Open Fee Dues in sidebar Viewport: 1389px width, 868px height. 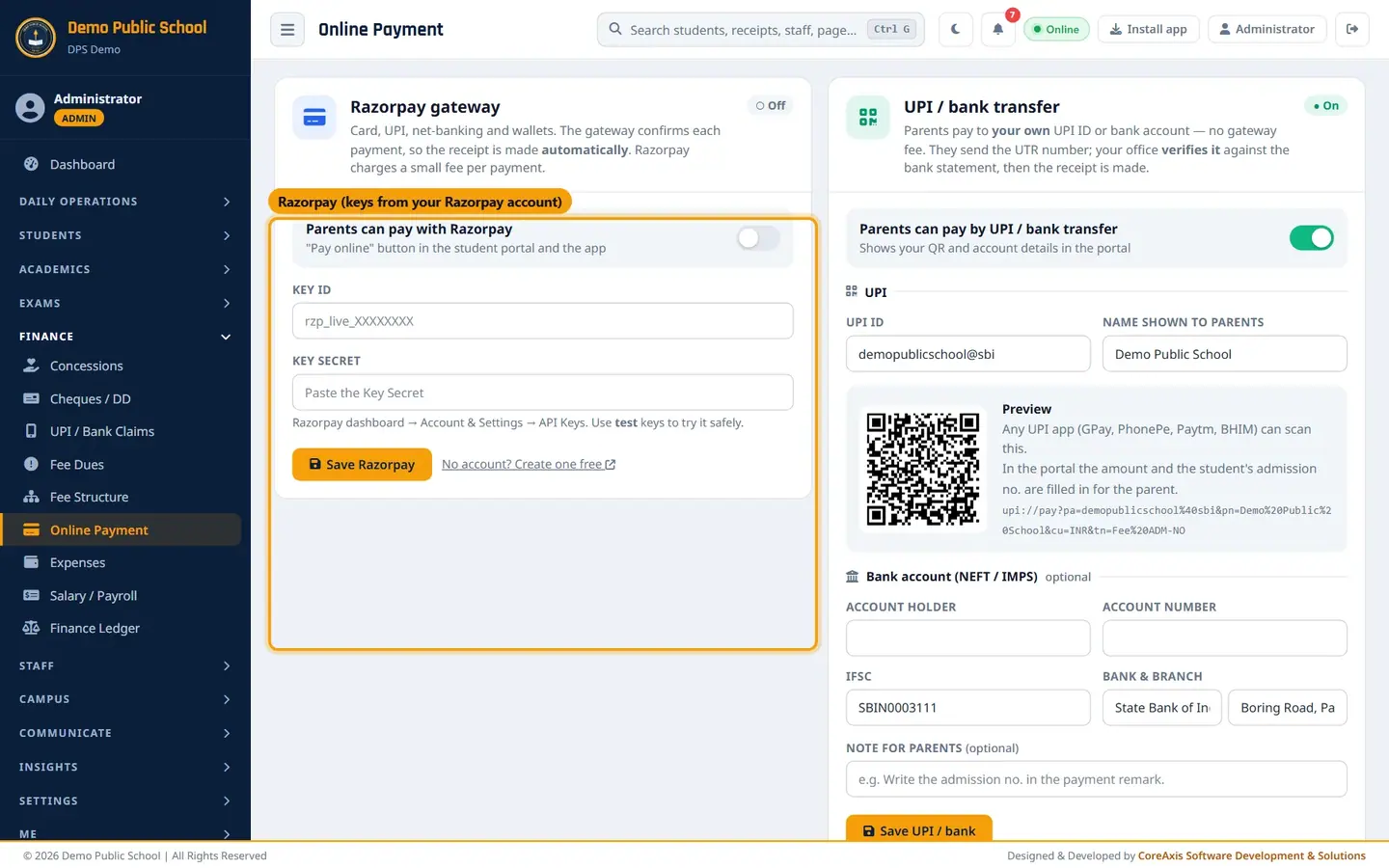pyautogui.click(x=122, y=464)
